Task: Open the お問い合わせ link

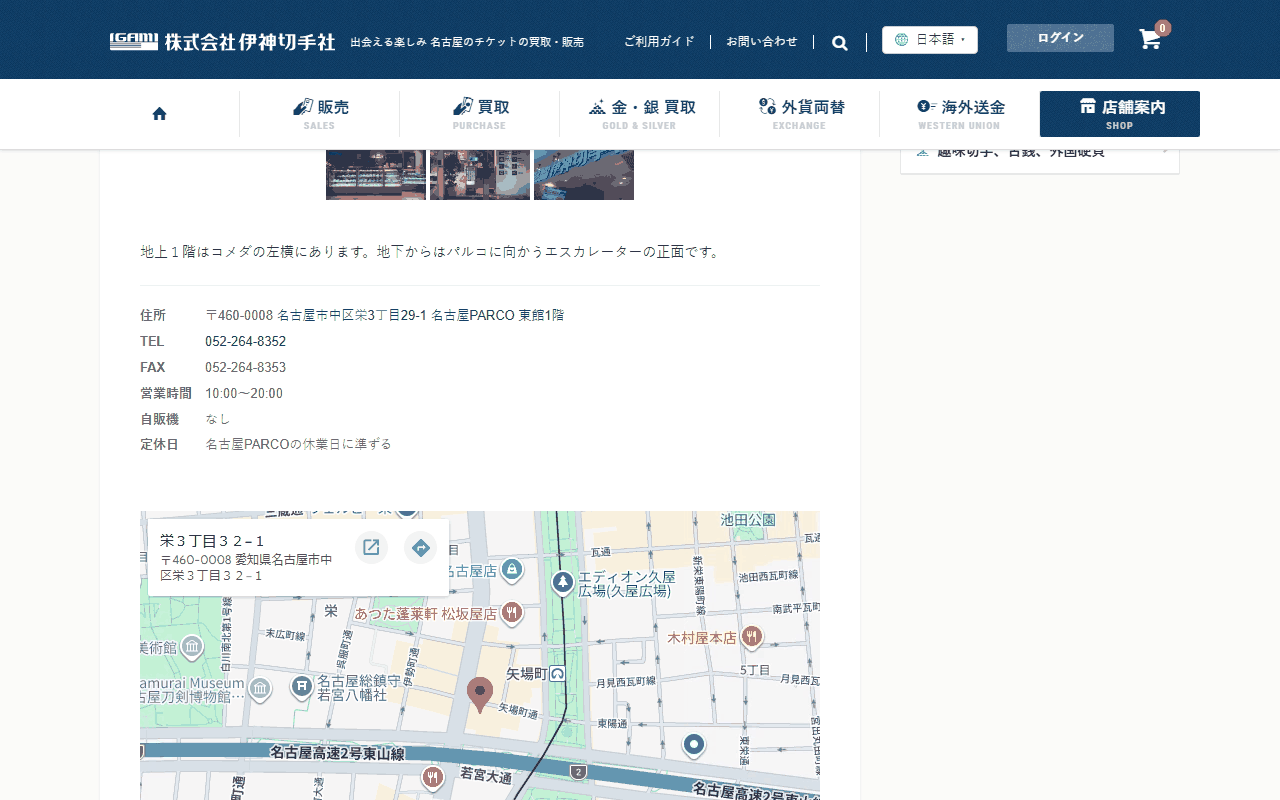Action: (x=762, y=42)
